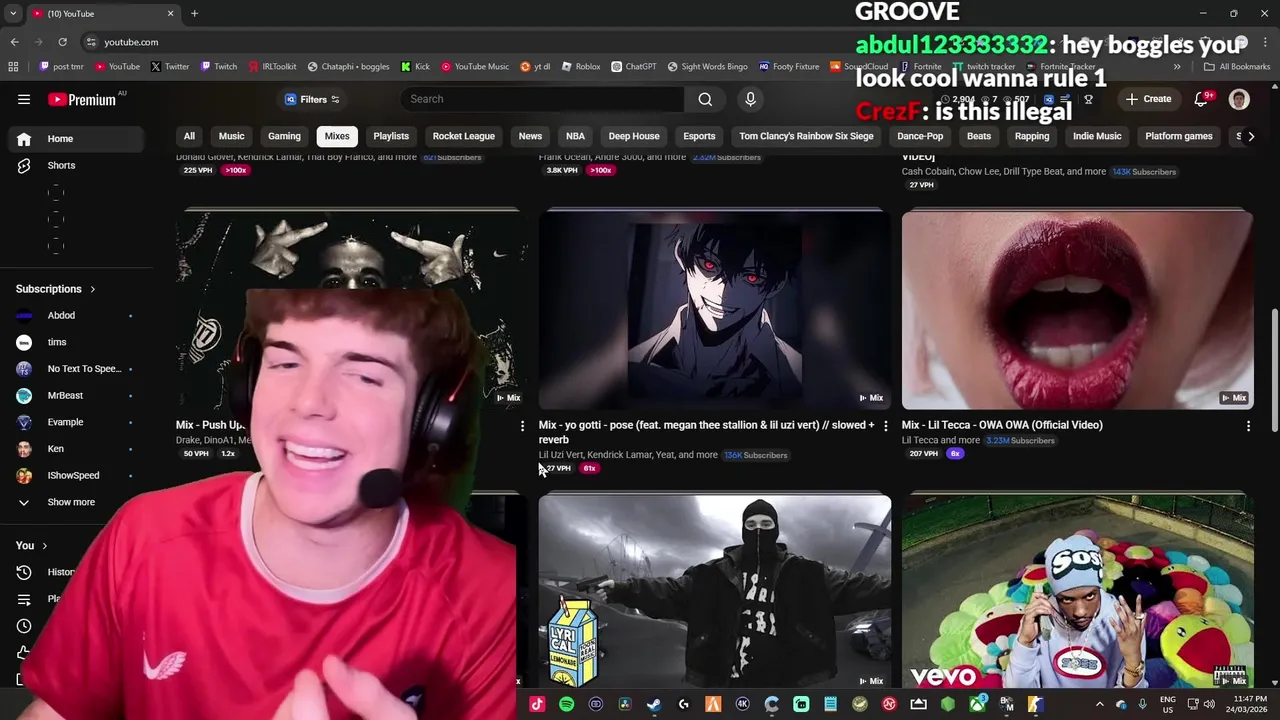Image resolution: width=1280 pixels, height=720 pixels.
Task: Open the notifications bell
Action: pyautogui.click(x=1202, y=99)
